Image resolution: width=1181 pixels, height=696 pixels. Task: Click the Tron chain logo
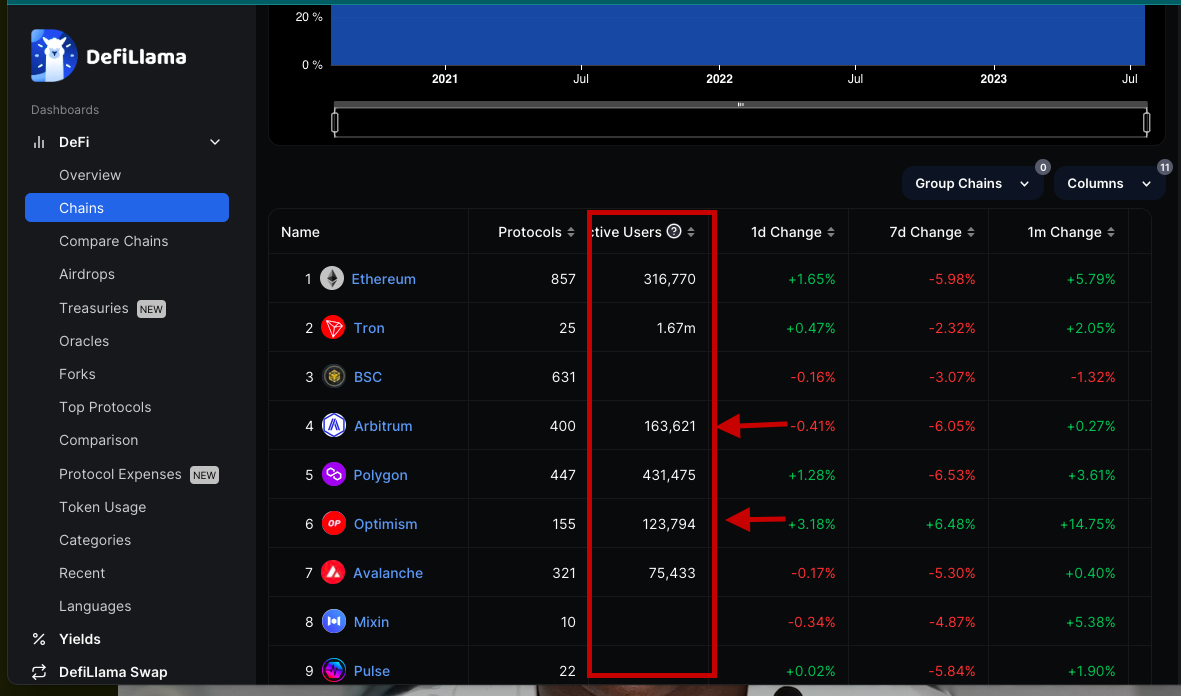(x=333, y=328)
